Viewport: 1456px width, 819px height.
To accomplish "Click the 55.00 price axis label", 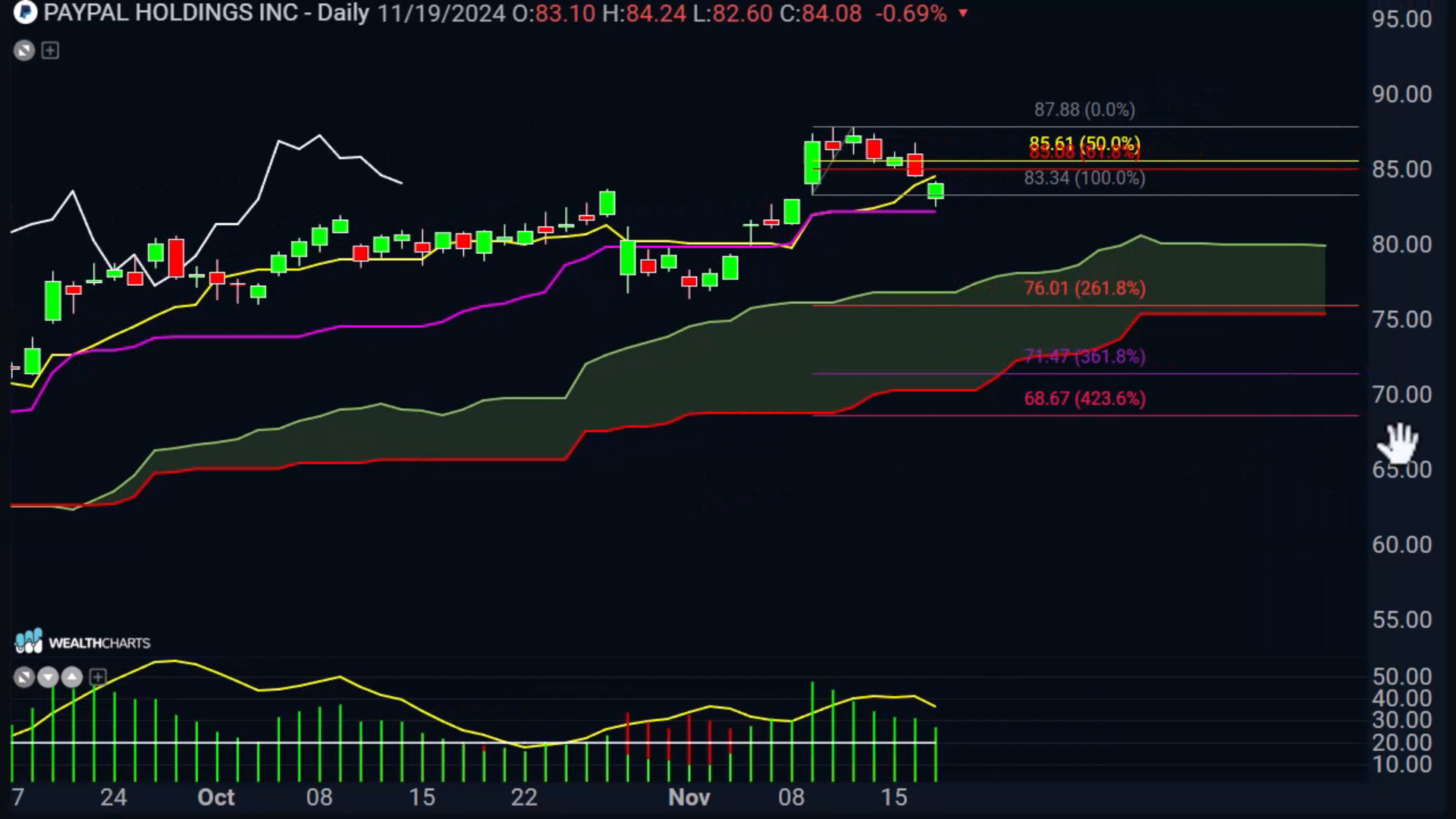I will pyautogui.click(x=1402, y=620).
